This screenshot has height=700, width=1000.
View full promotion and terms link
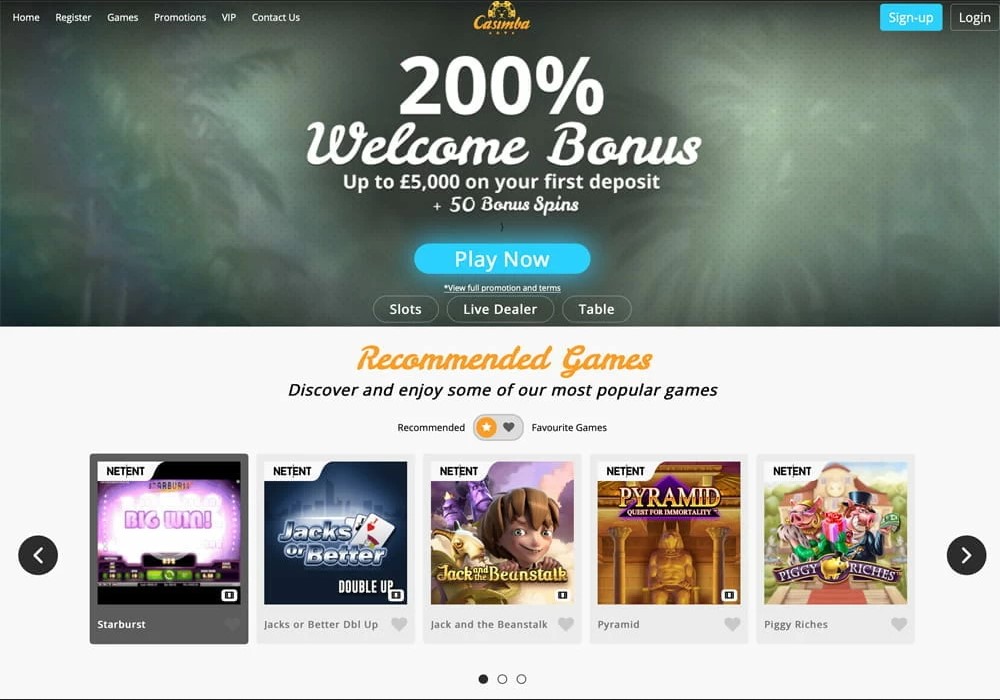[502, 288]
